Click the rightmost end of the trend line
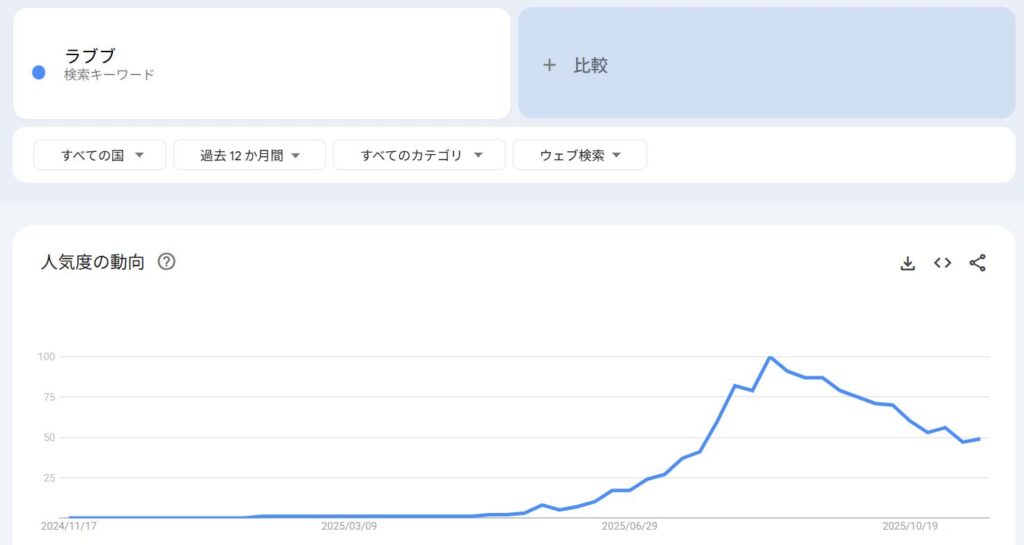 (x=979, y=438)
